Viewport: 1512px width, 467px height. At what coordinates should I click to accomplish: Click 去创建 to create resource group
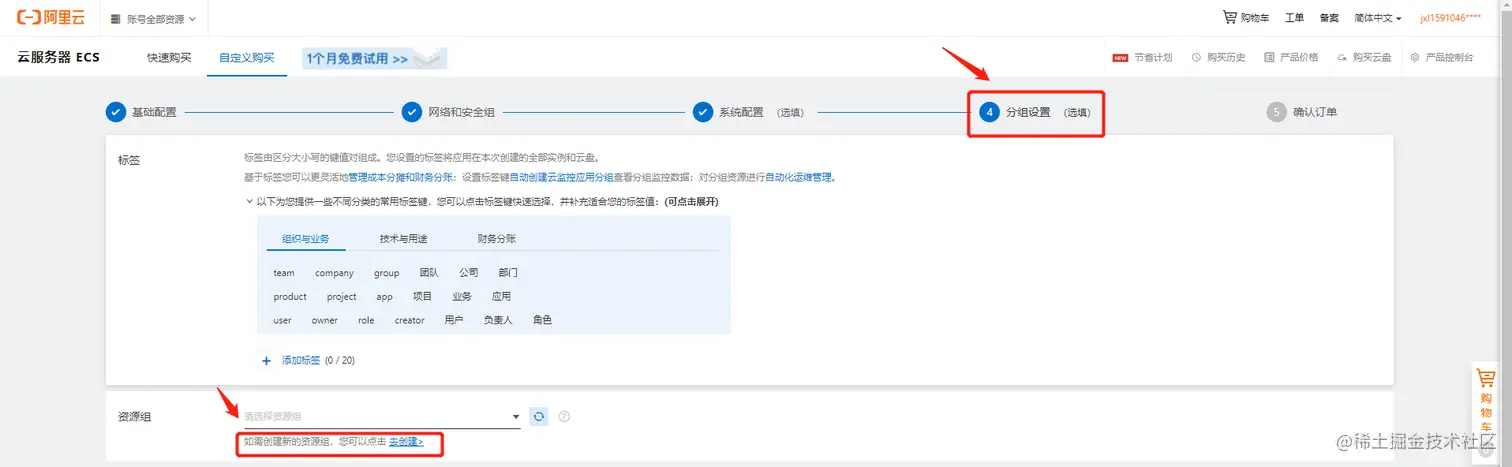tap(406, 441)
